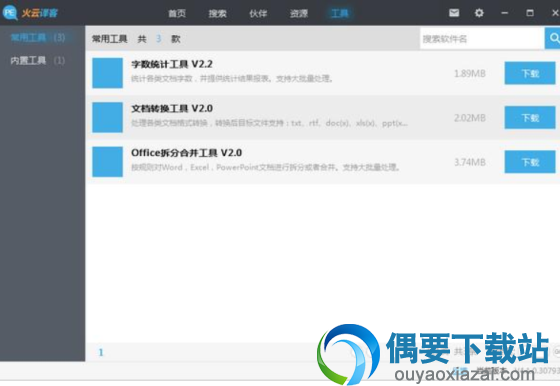Image resolution: width=560 pixels, height=386 pixels.
Task: Click the 字数统计工具 V2.2 title
Action: tap(172, 64)
